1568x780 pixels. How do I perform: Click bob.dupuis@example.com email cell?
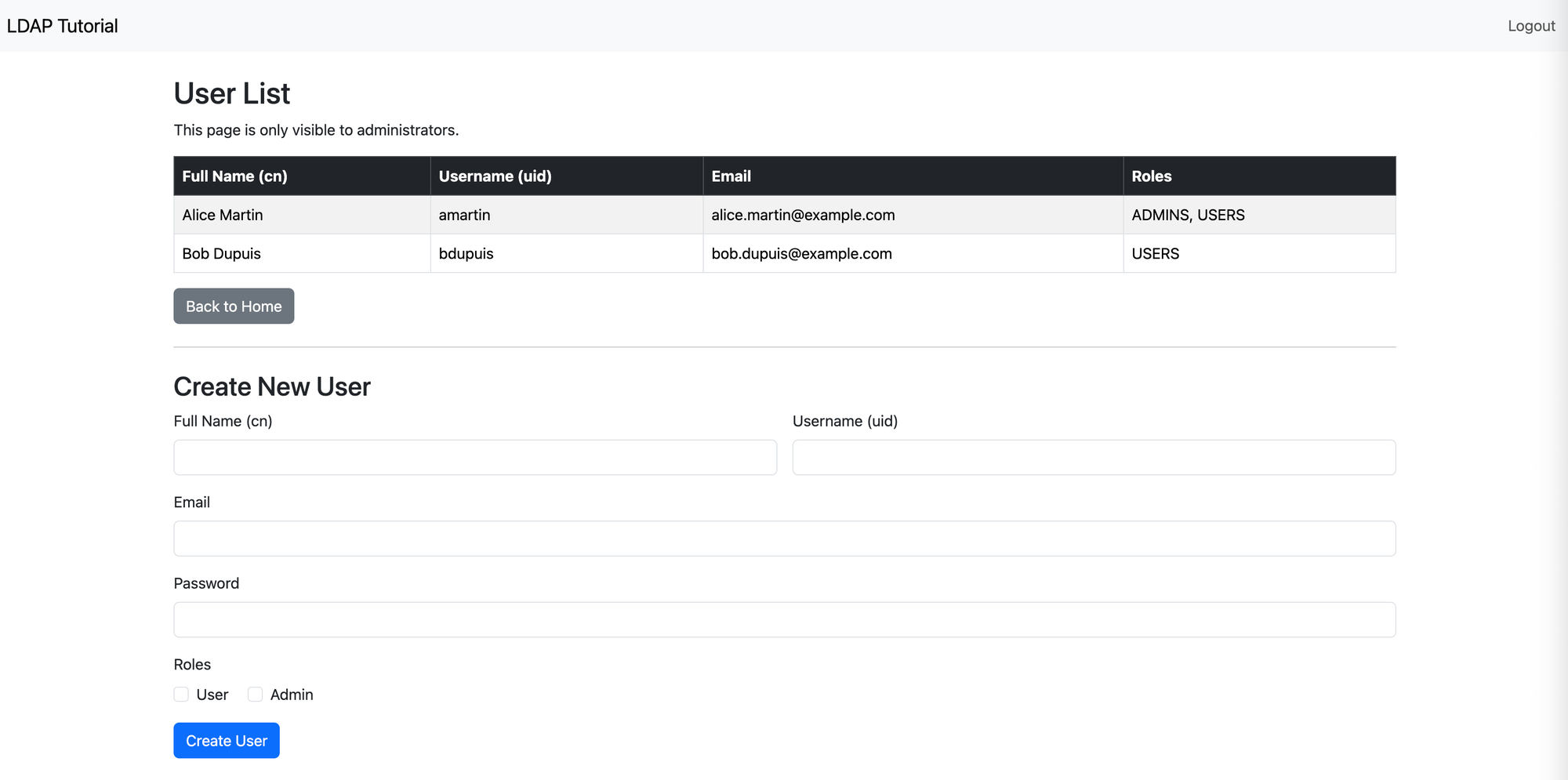click(x=801, y=254)
